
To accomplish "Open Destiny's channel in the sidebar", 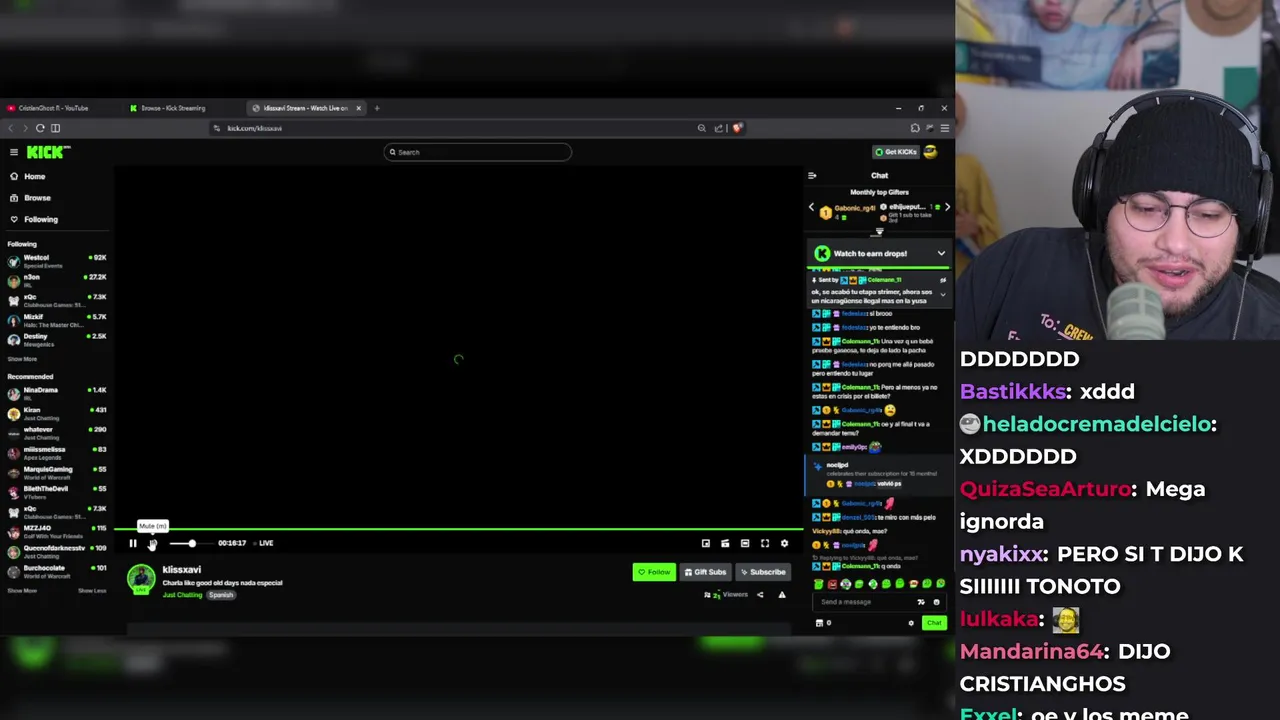I will [x=57, y=339].
